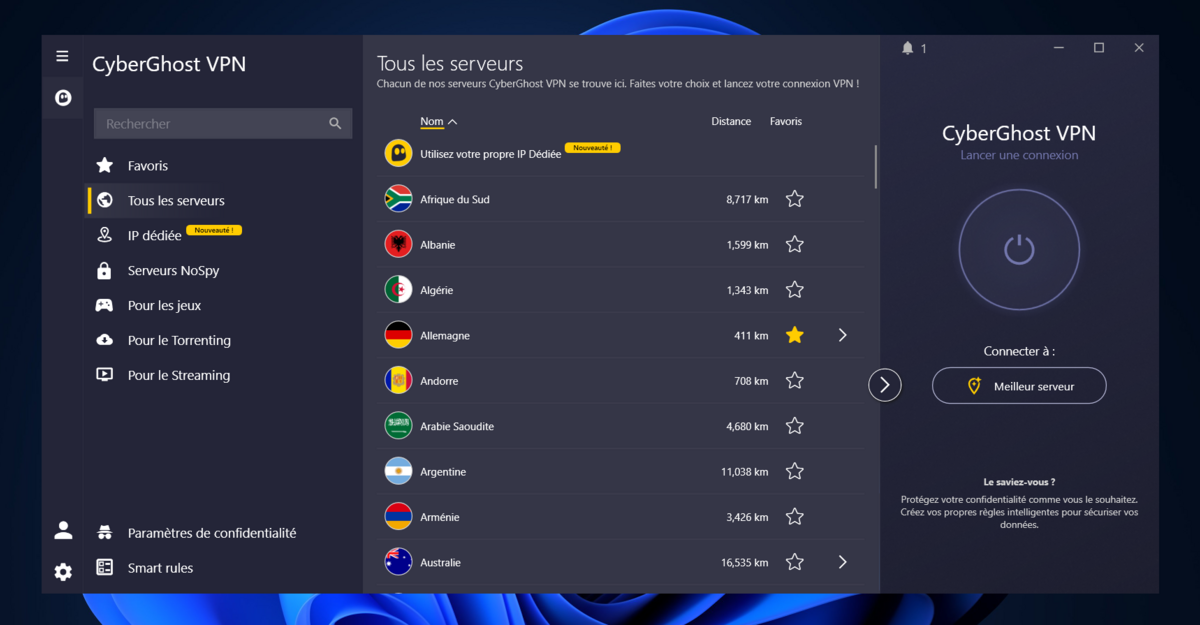The image size is (1200, 625).
Task: Click the 411 km distance value
Action: (751, 336)
